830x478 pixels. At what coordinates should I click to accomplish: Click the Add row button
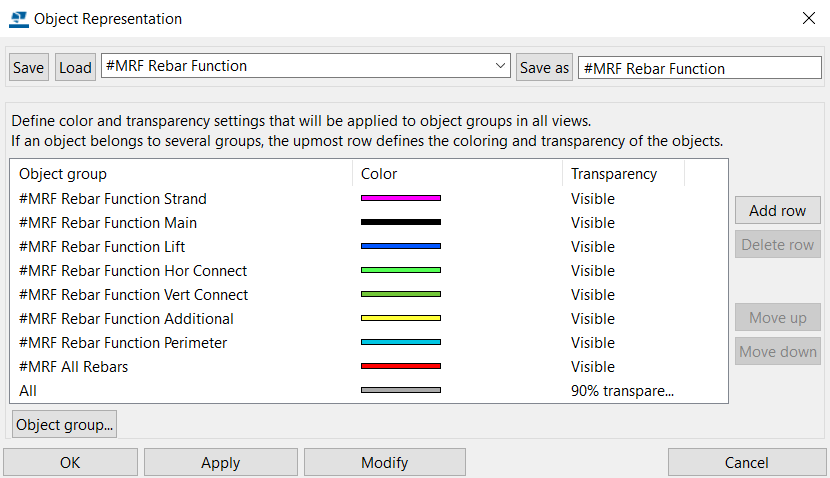pos(778,210)
